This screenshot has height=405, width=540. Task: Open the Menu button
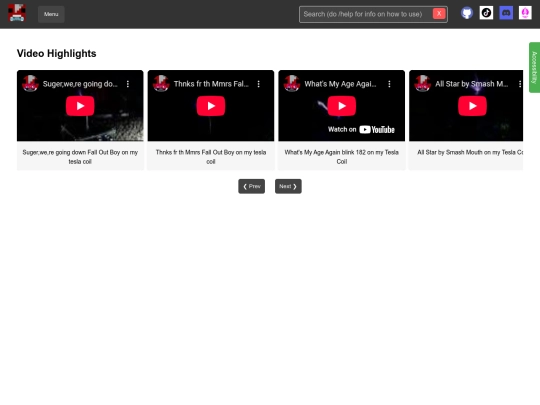click(51, 14)
